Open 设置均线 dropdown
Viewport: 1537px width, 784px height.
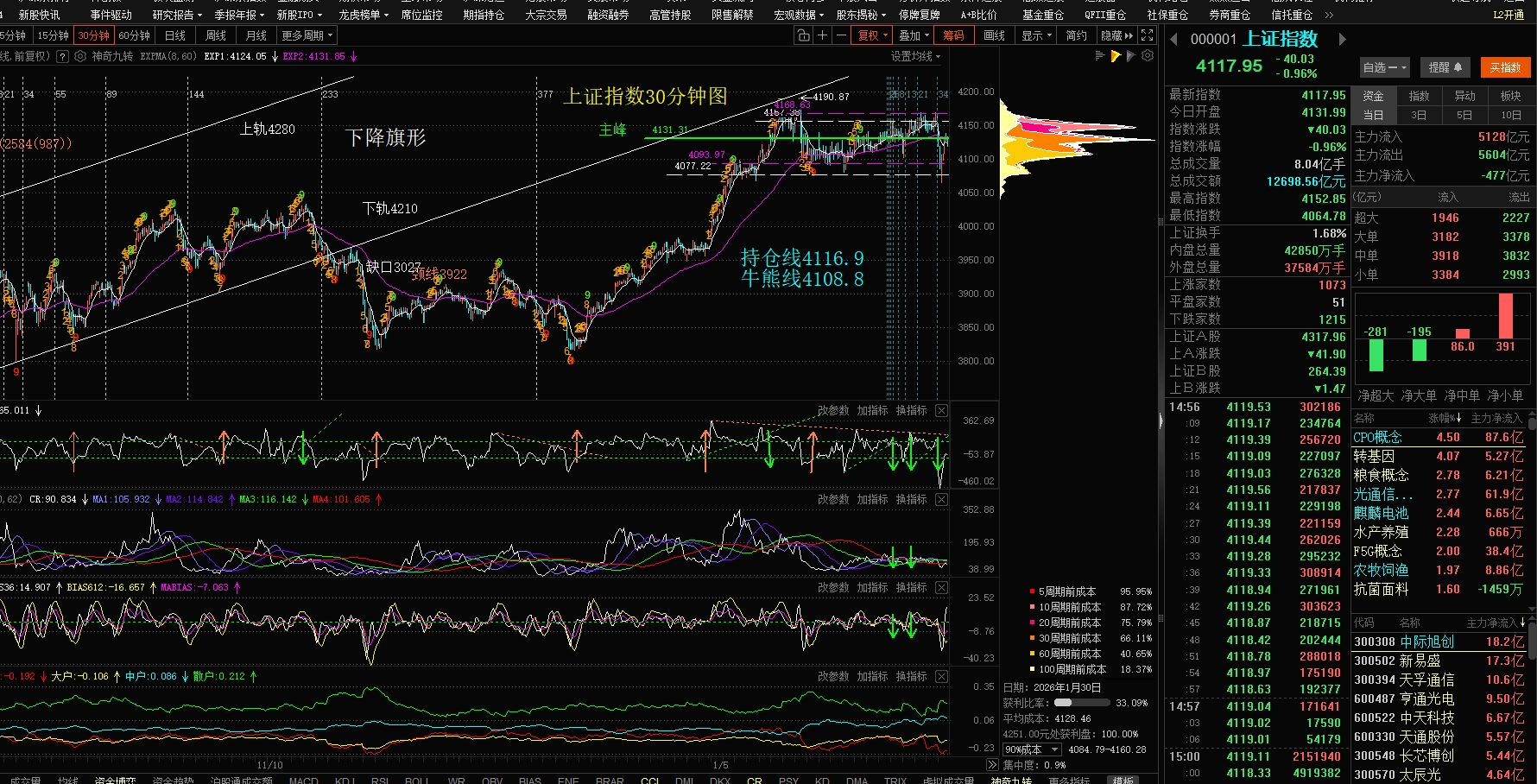click(x=915, y=56)
